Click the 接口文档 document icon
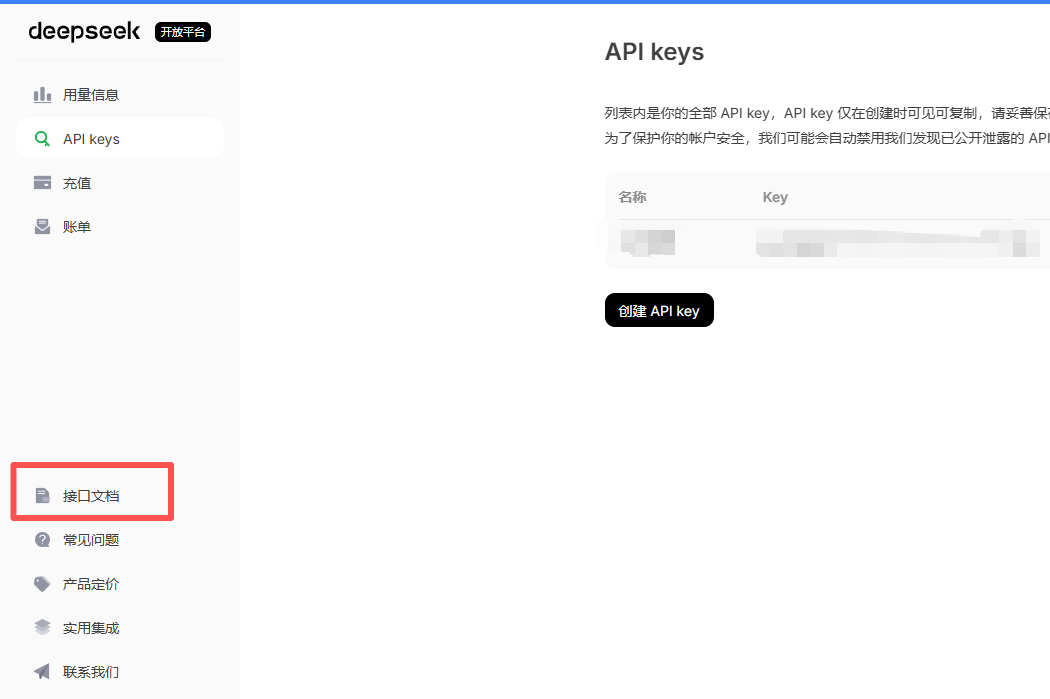Viewport: 1050px width, 699px height. point(42,495)
